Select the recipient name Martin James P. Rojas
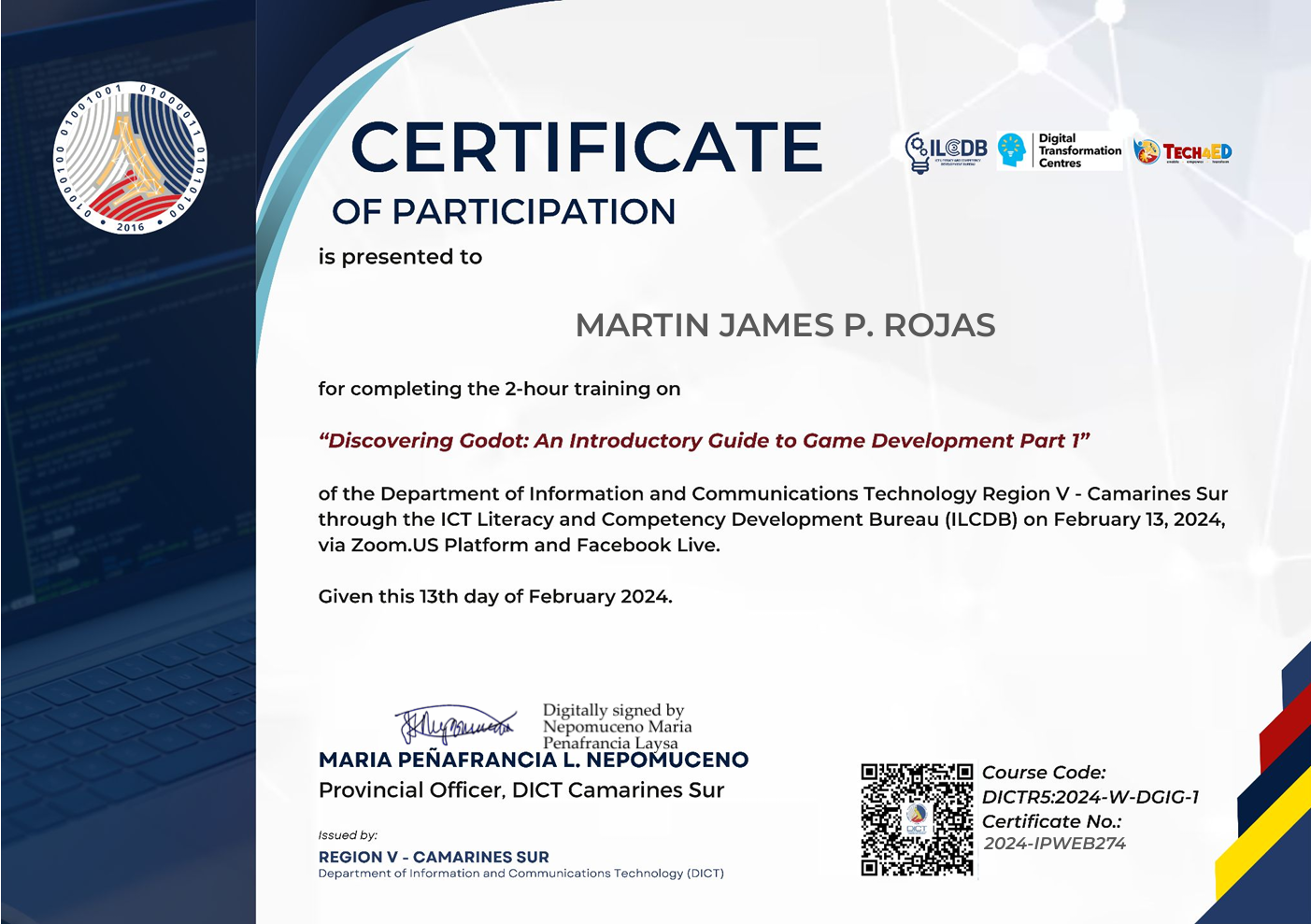 [x=785, y=325]
